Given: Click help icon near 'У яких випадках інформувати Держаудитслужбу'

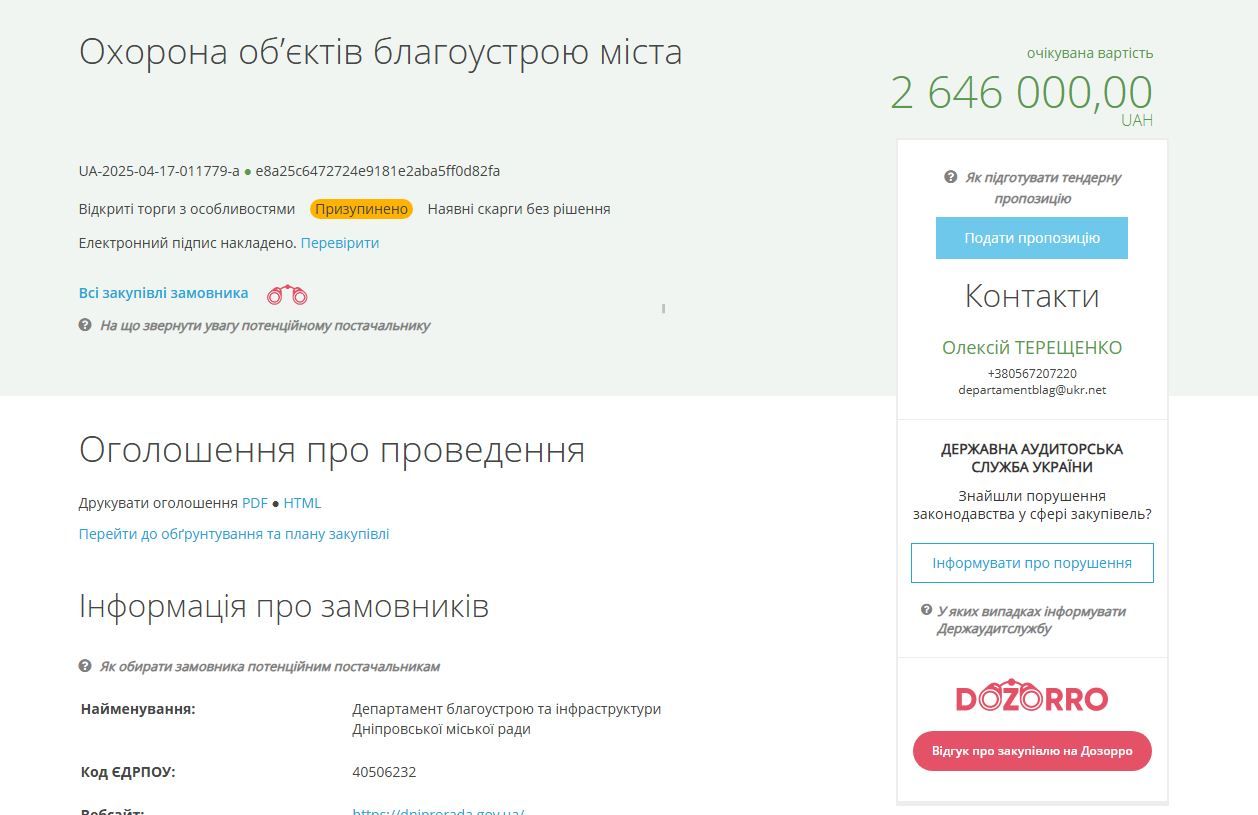Looking at the screenshot, I should click(x=926, y=607).
